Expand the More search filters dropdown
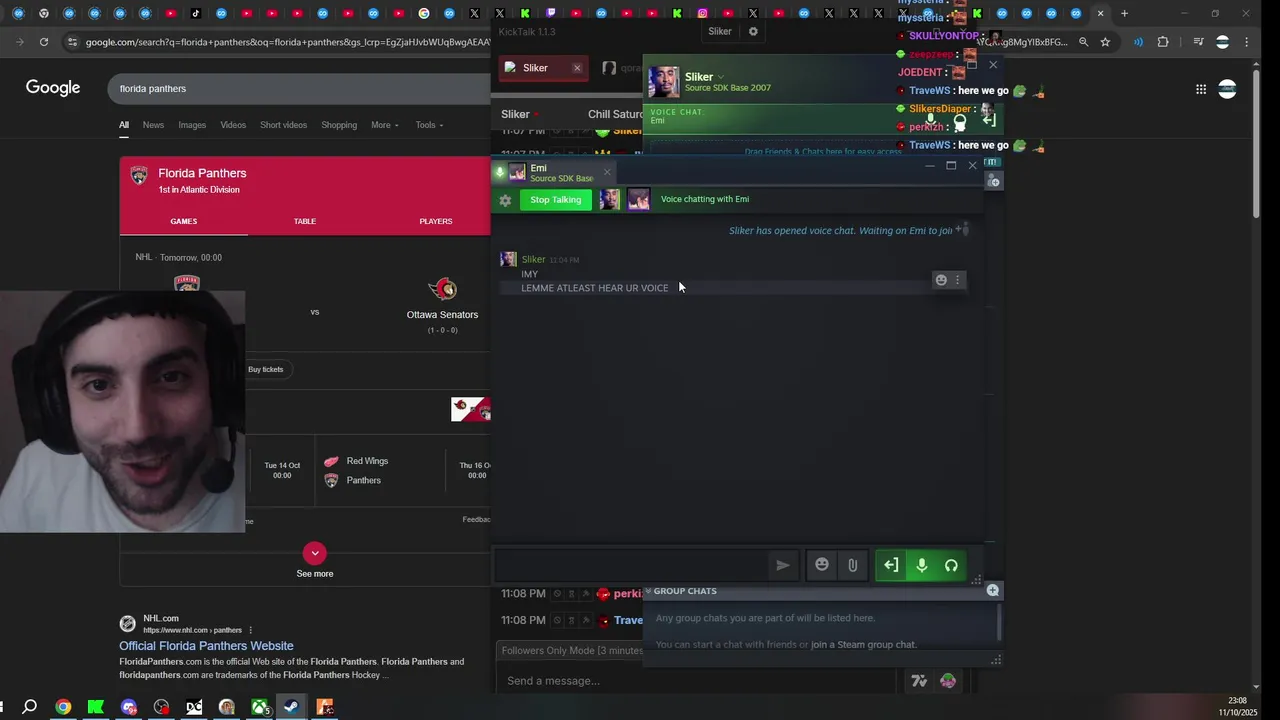Viewport: 1280px width, 720px height. tap(385, 125)
